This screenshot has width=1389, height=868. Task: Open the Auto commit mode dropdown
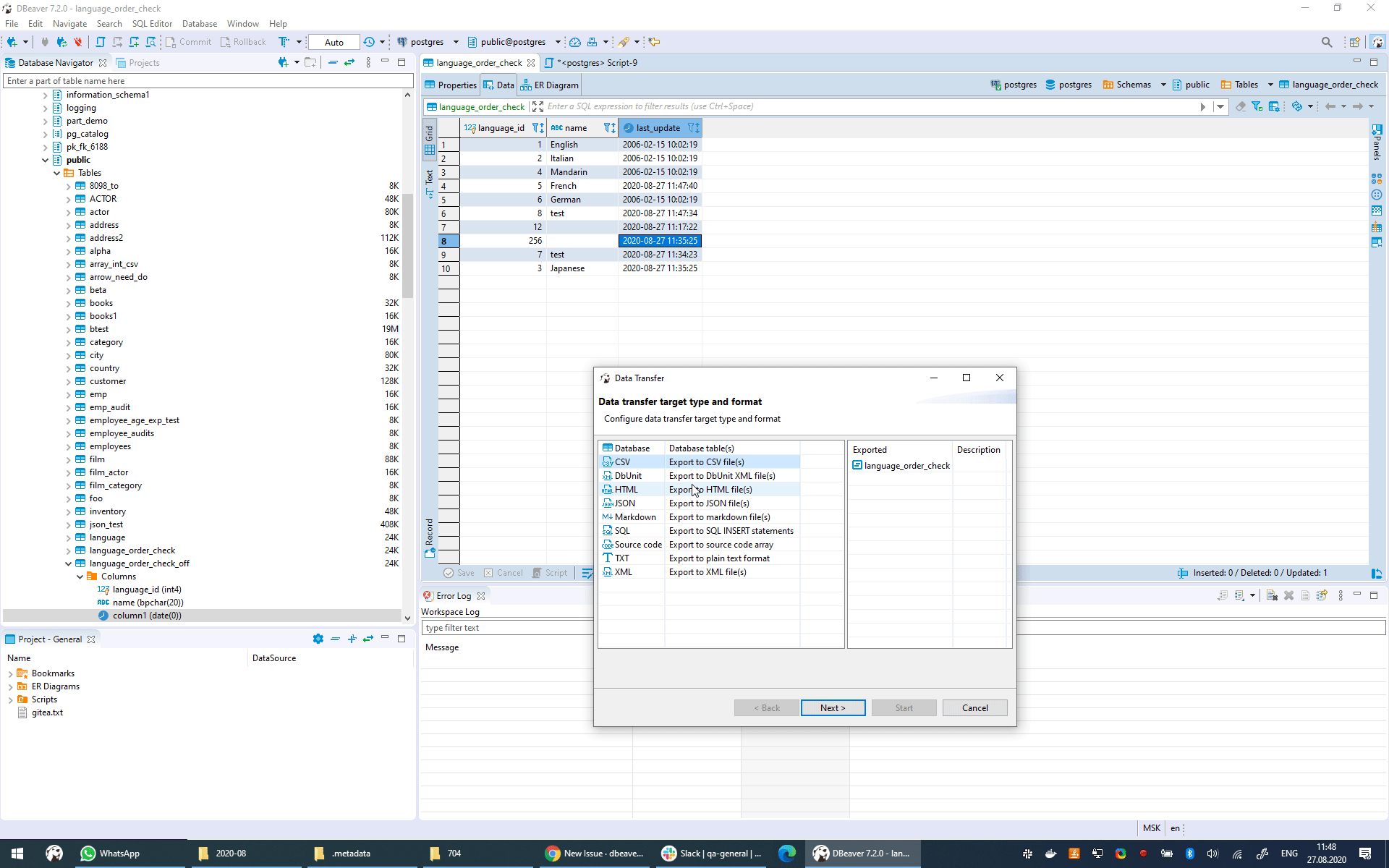[x=333, y=42]
